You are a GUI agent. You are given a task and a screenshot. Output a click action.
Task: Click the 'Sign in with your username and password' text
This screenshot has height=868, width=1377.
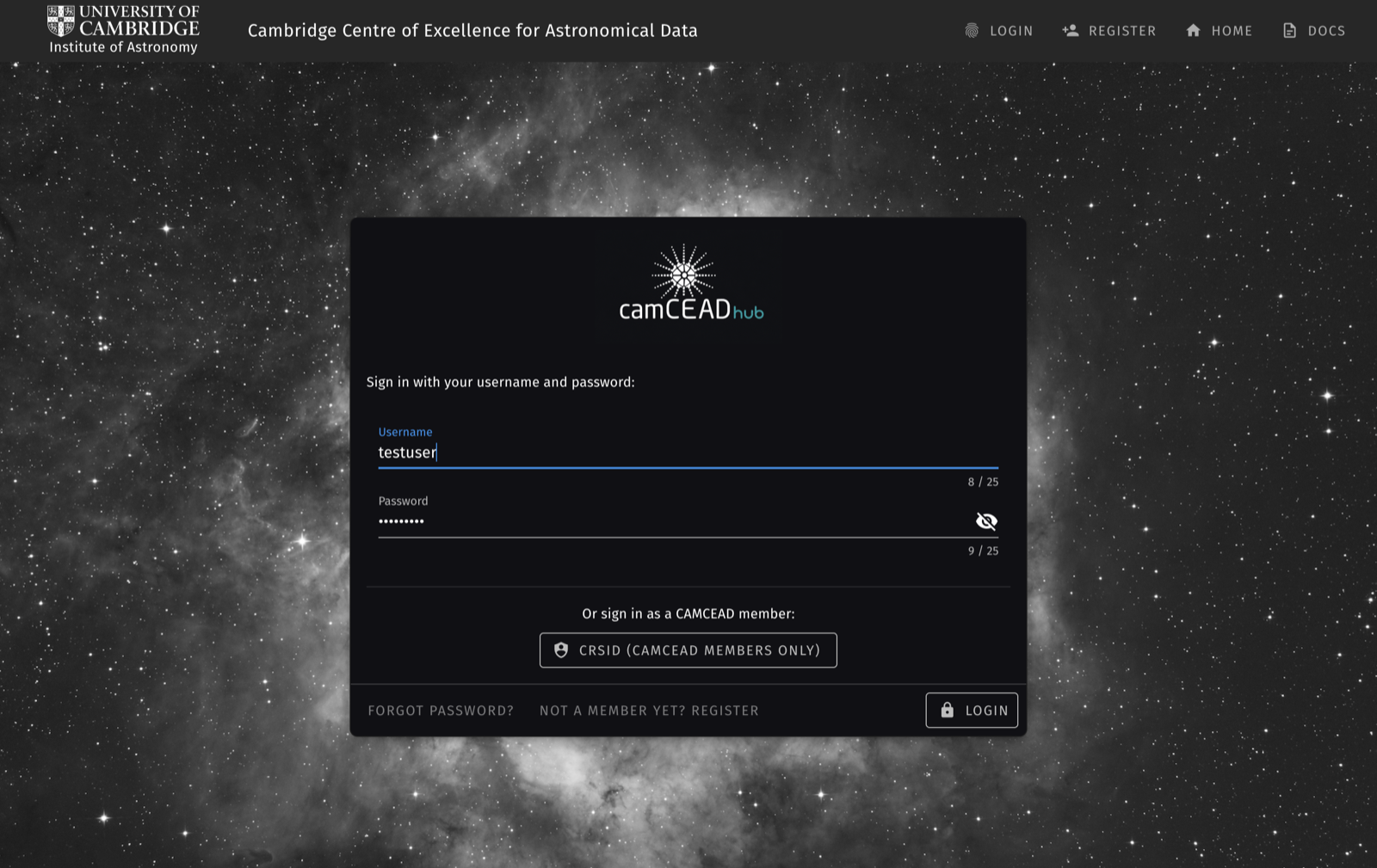point(500,382)
